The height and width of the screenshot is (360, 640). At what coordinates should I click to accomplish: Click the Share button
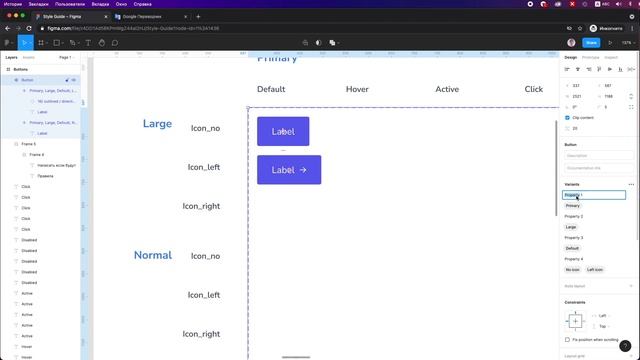point(591,43)
